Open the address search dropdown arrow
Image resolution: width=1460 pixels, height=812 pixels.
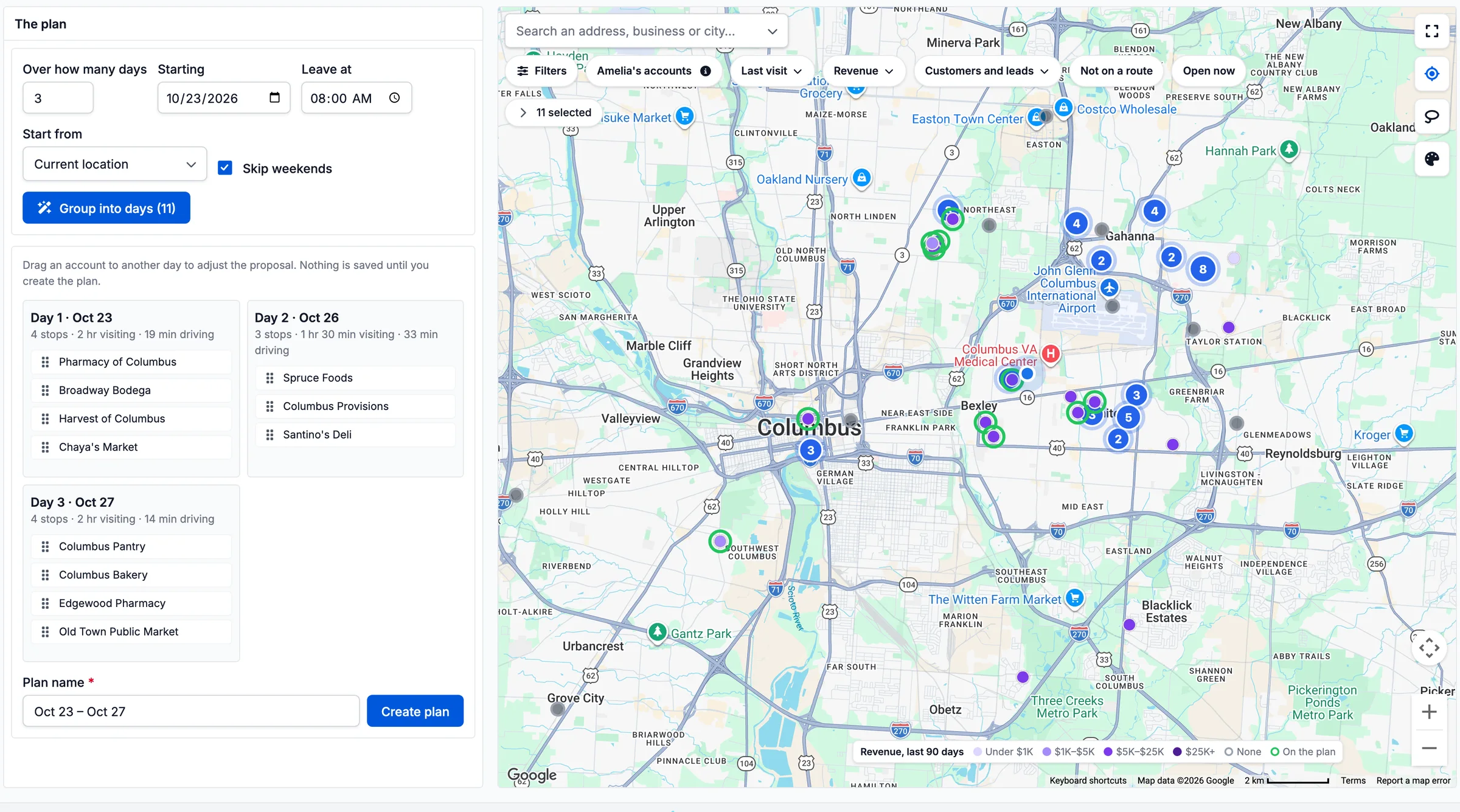pos(772,31)
